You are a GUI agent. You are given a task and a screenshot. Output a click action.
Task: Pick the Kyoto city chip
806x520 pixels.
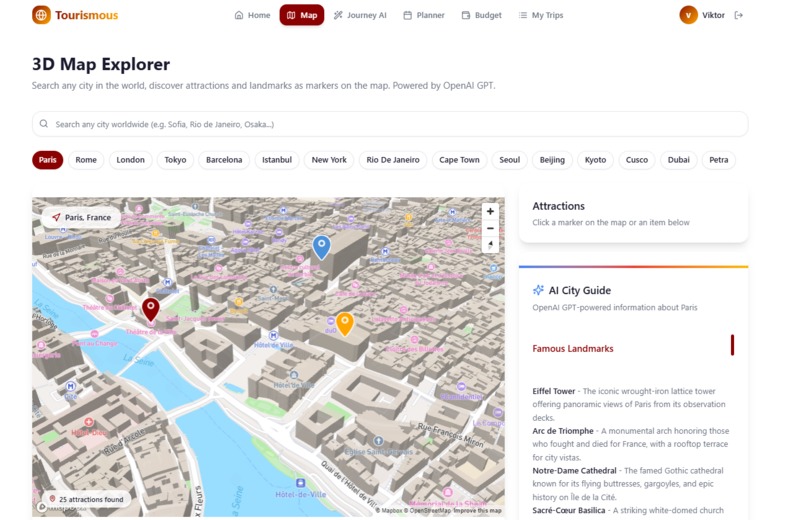[595, 160]
